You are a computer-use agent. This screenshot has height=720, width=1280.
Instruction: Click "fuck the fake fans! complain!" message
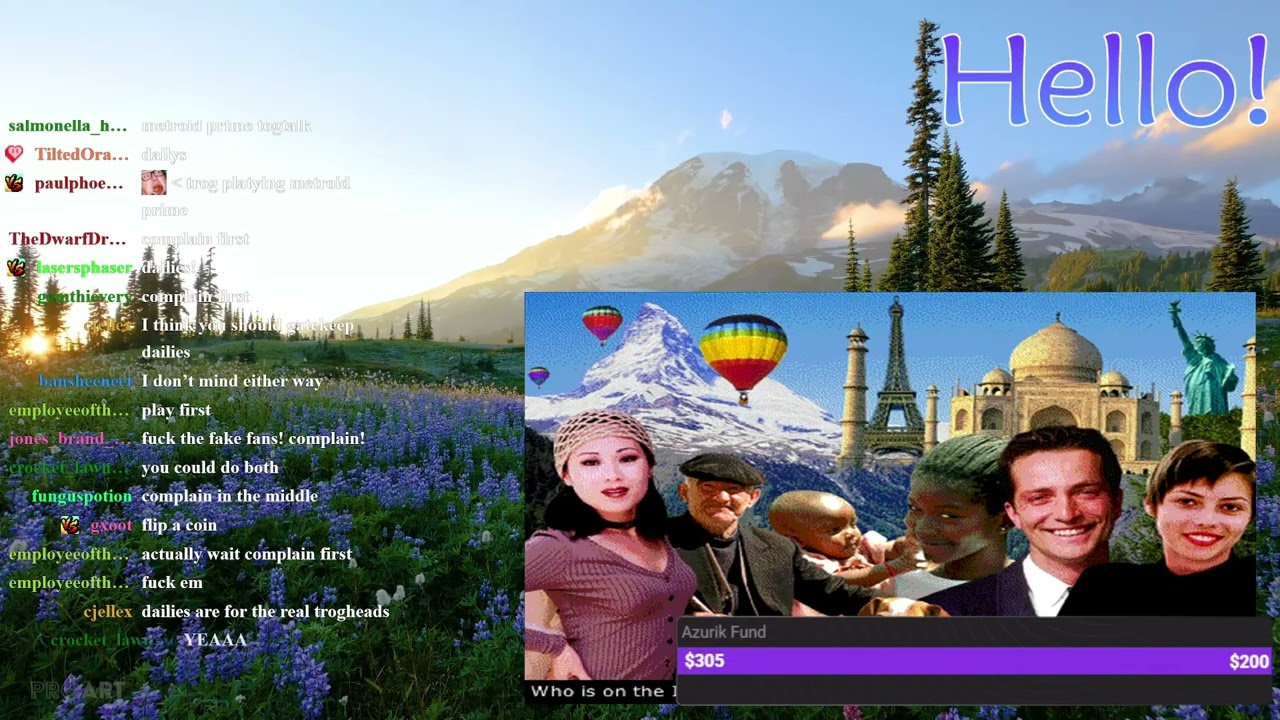pyautogui.click(x=253, y=438)
